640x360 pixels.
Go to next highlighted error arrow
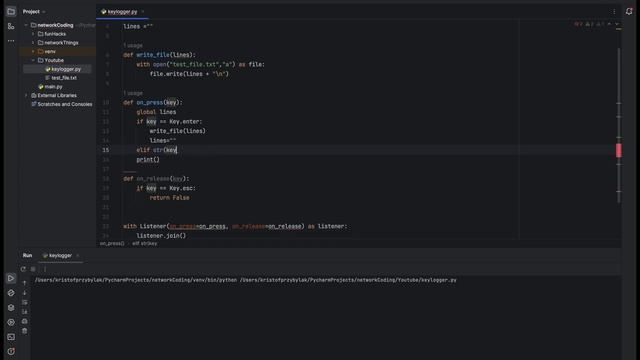[617, 24]
